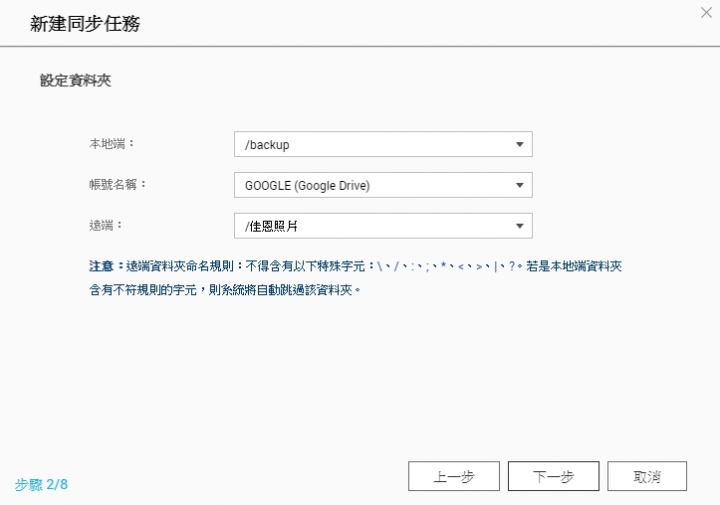Click the 設定資料夾 heading
Viewport: 720px width, 505px height.
(75, 80)
